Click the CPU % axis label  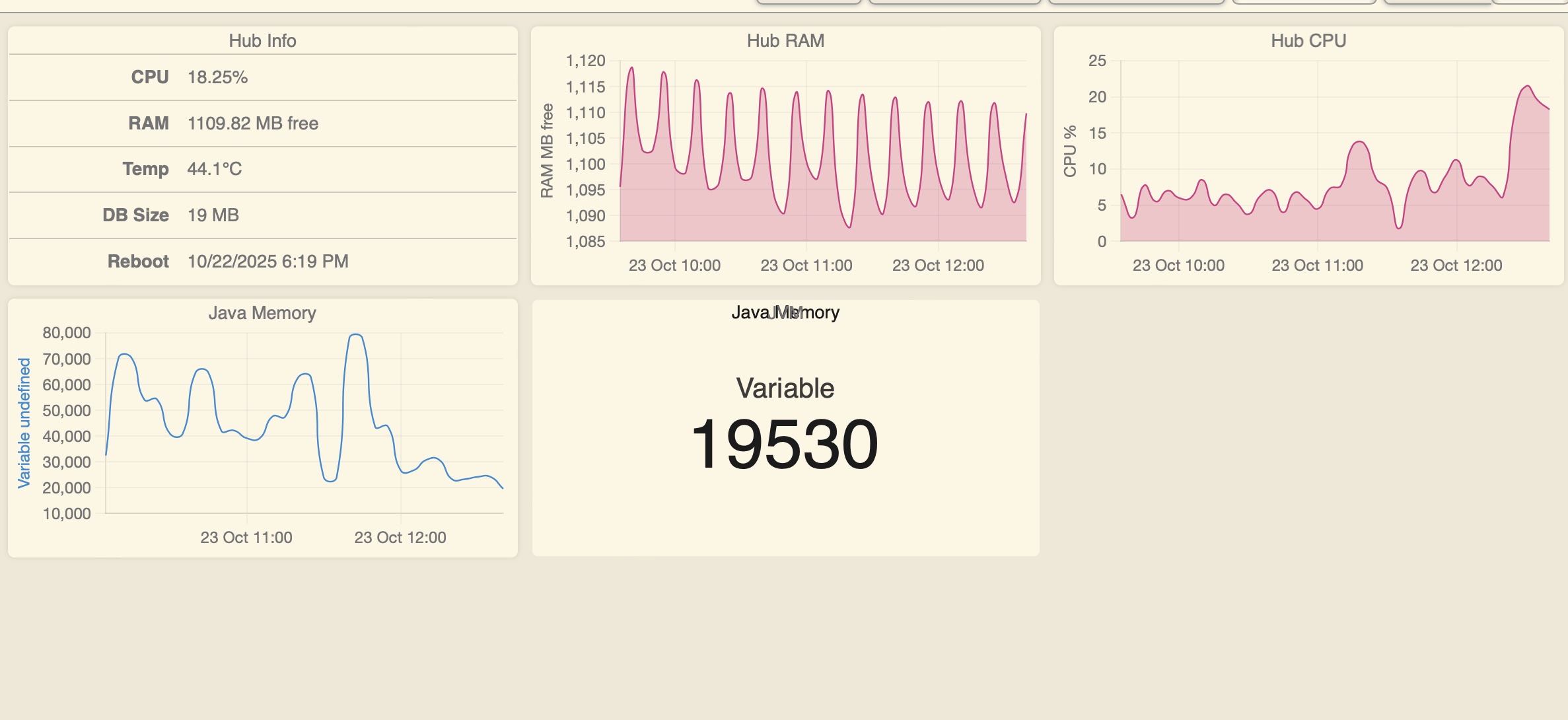[1070, 151]
